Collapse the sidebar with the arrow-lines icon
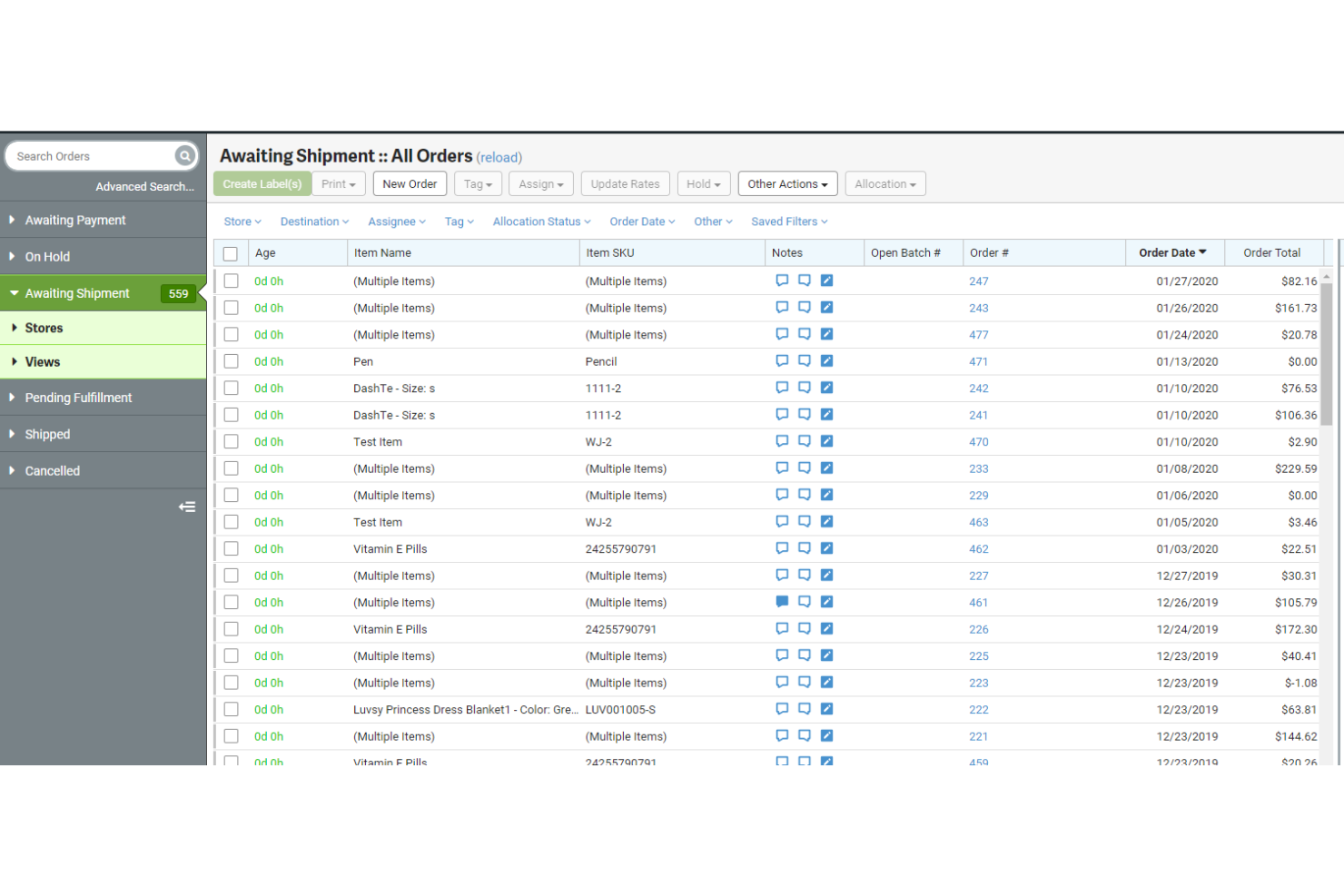 (187, 507)
